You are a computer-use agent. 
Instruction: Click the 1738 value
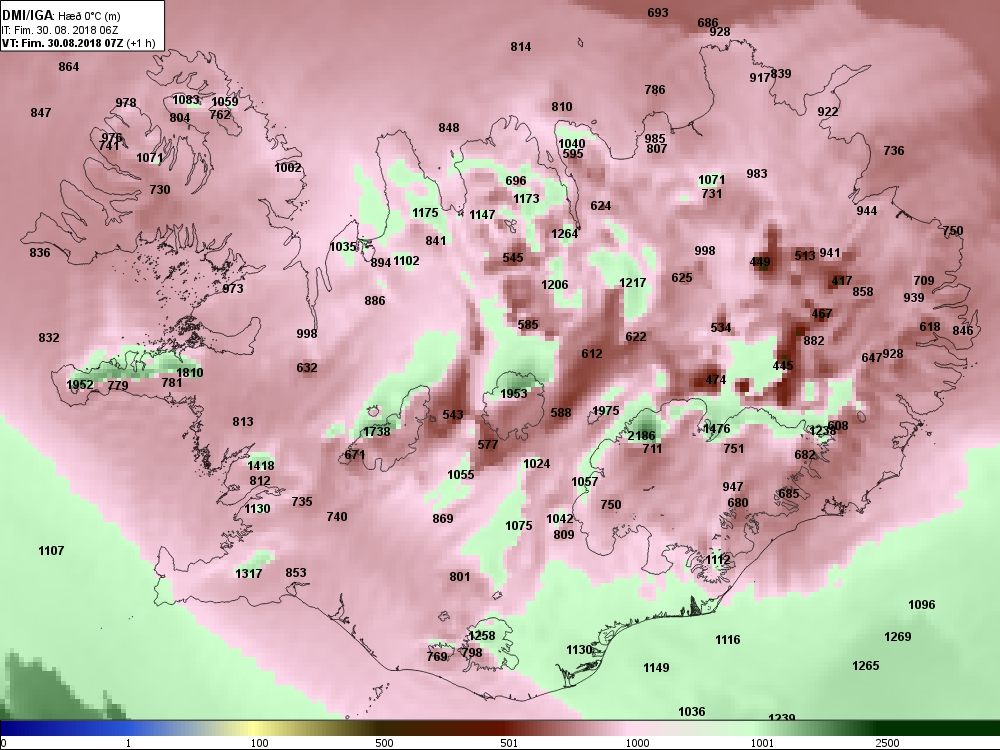tap(376, 432)
